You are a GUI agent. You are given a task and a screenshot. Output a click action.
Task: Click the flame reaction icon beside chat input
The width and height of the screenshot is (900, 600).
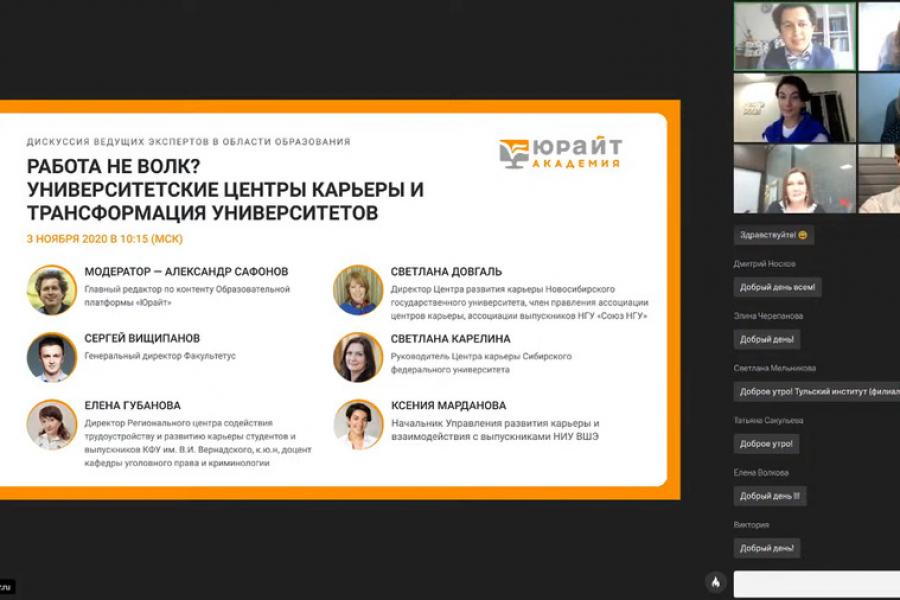(x=715, y=583)
